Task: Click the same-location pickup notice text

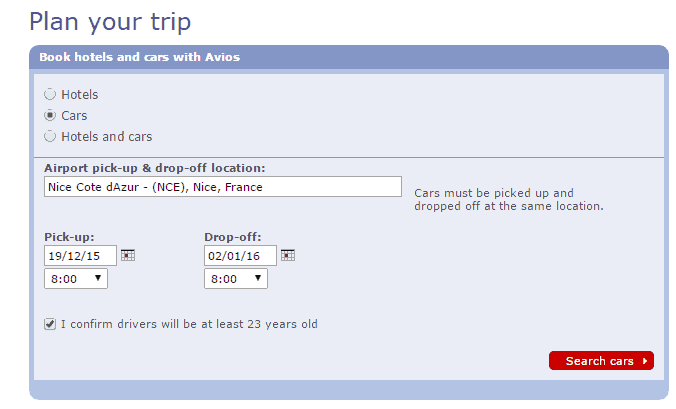Action: pyautogui.click(x=508, y=199)
